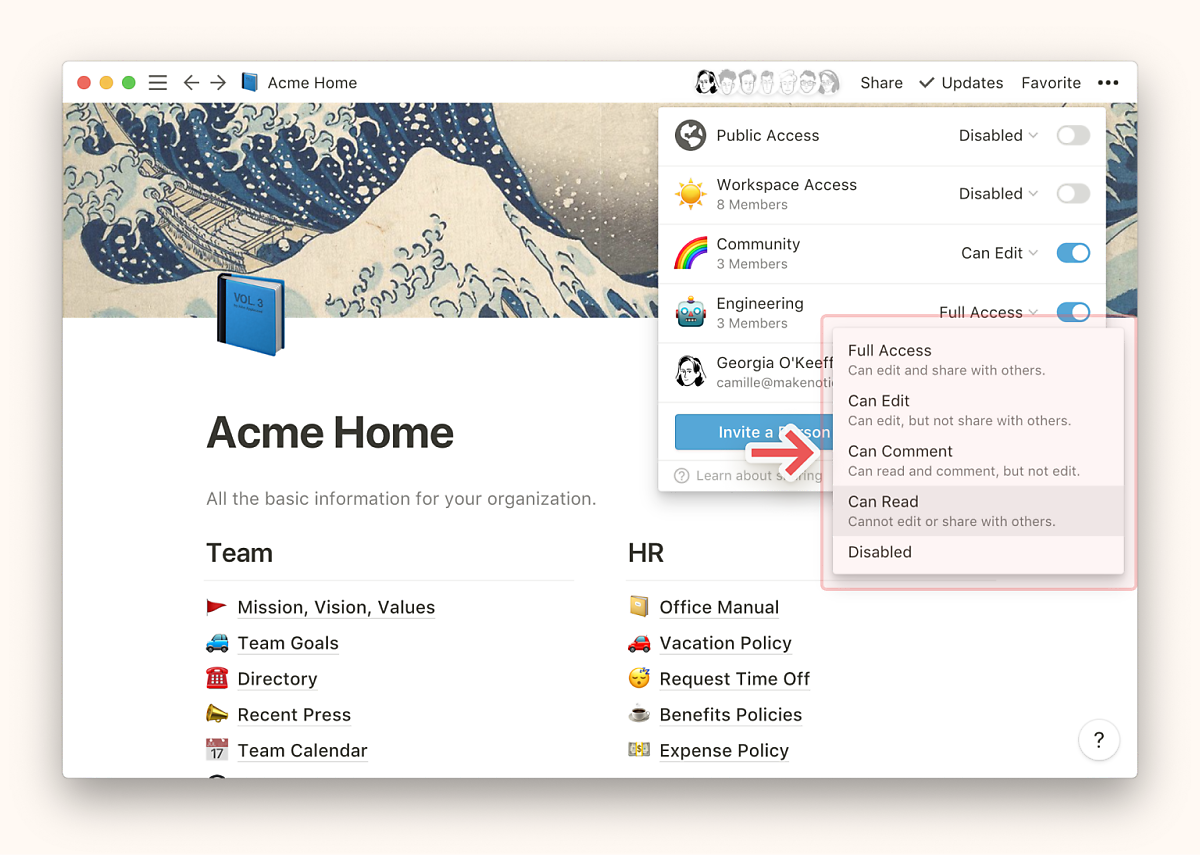1200x855 pixels.
Task: Click Share in the top bar
Action: pyautogui.click(x=881, y=83)
